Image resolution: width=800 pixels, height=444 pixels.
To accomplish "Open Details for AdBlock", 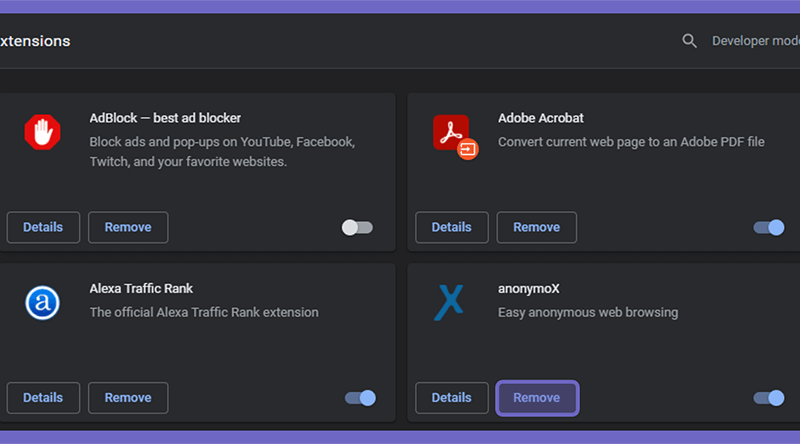I will pyautogui.click(x=43, y=227).
